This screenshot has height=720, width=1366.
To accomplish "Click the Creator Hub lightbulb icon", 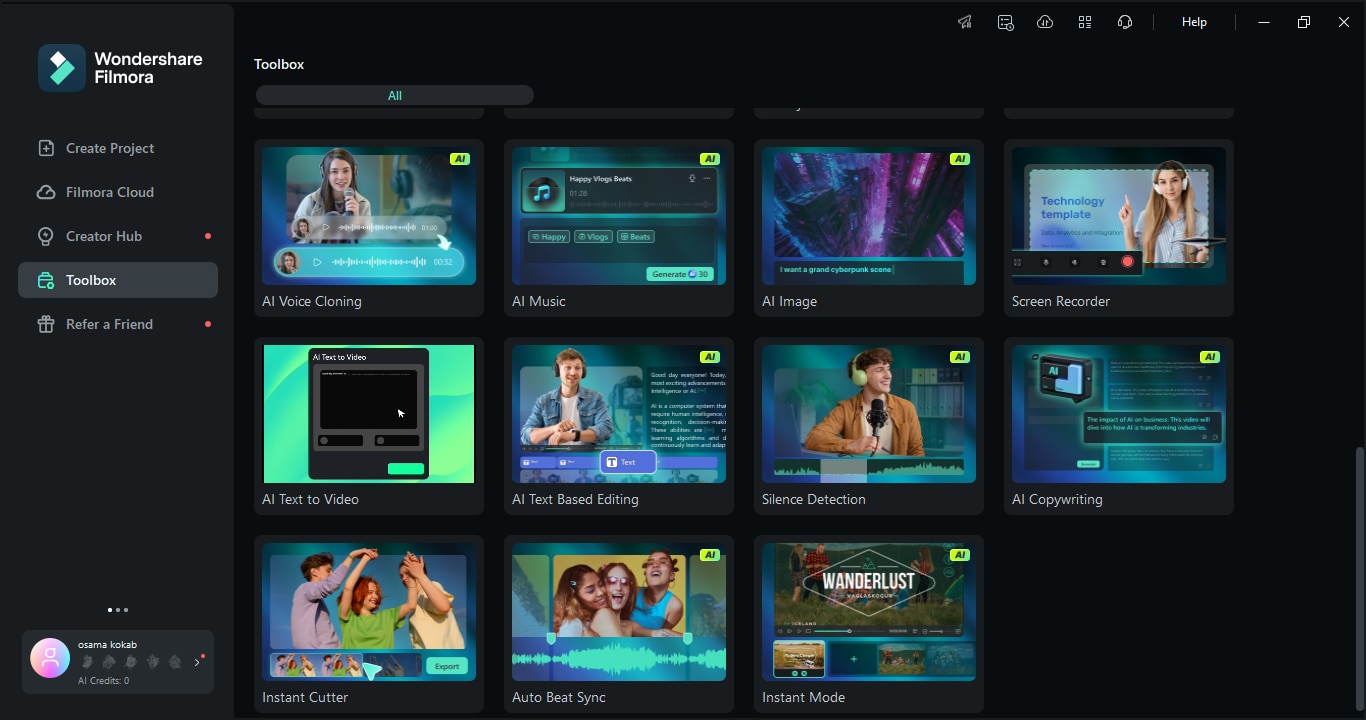I will tap(46, 236).
